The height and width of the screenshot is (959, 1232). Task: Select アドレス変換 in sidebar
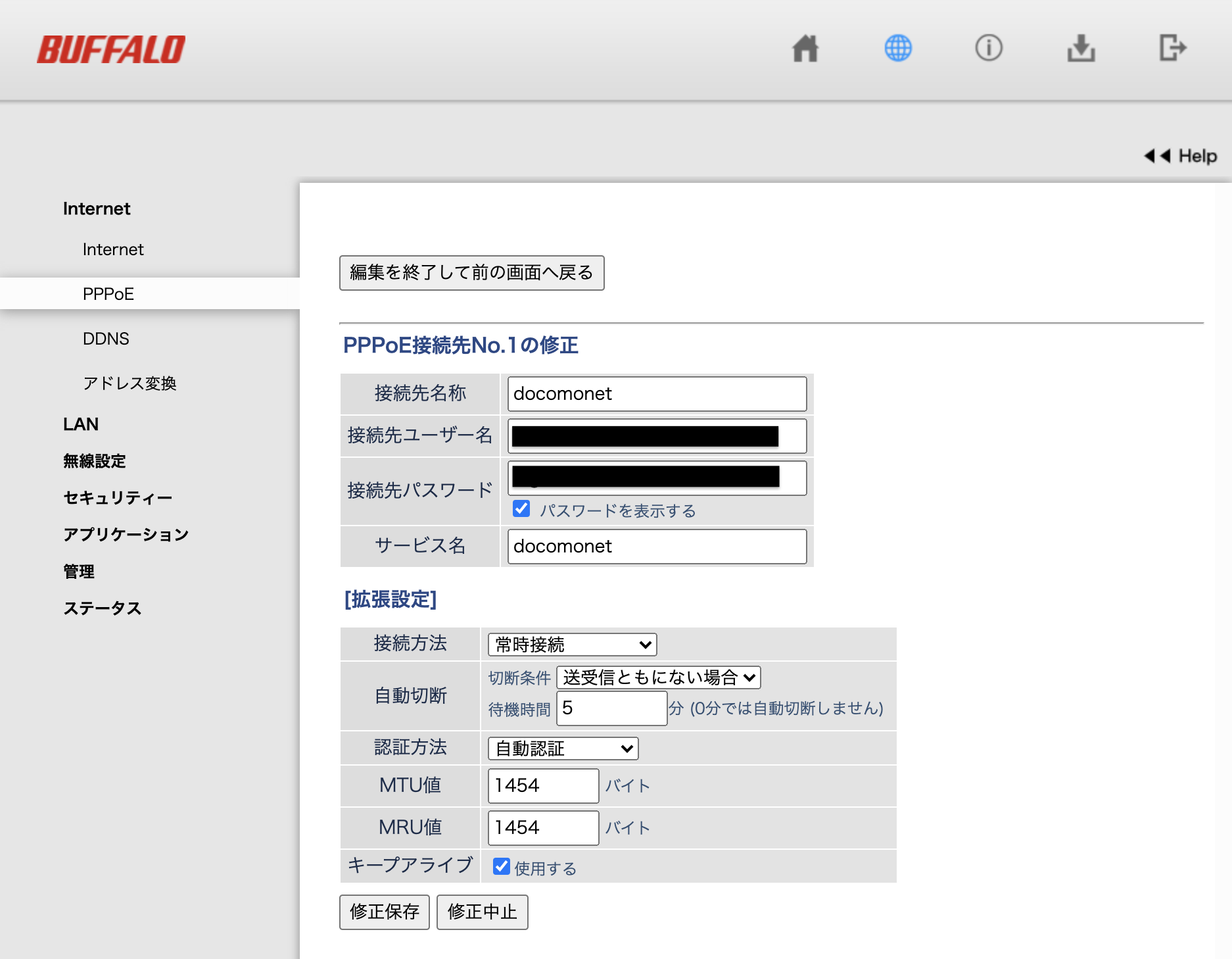131,383
